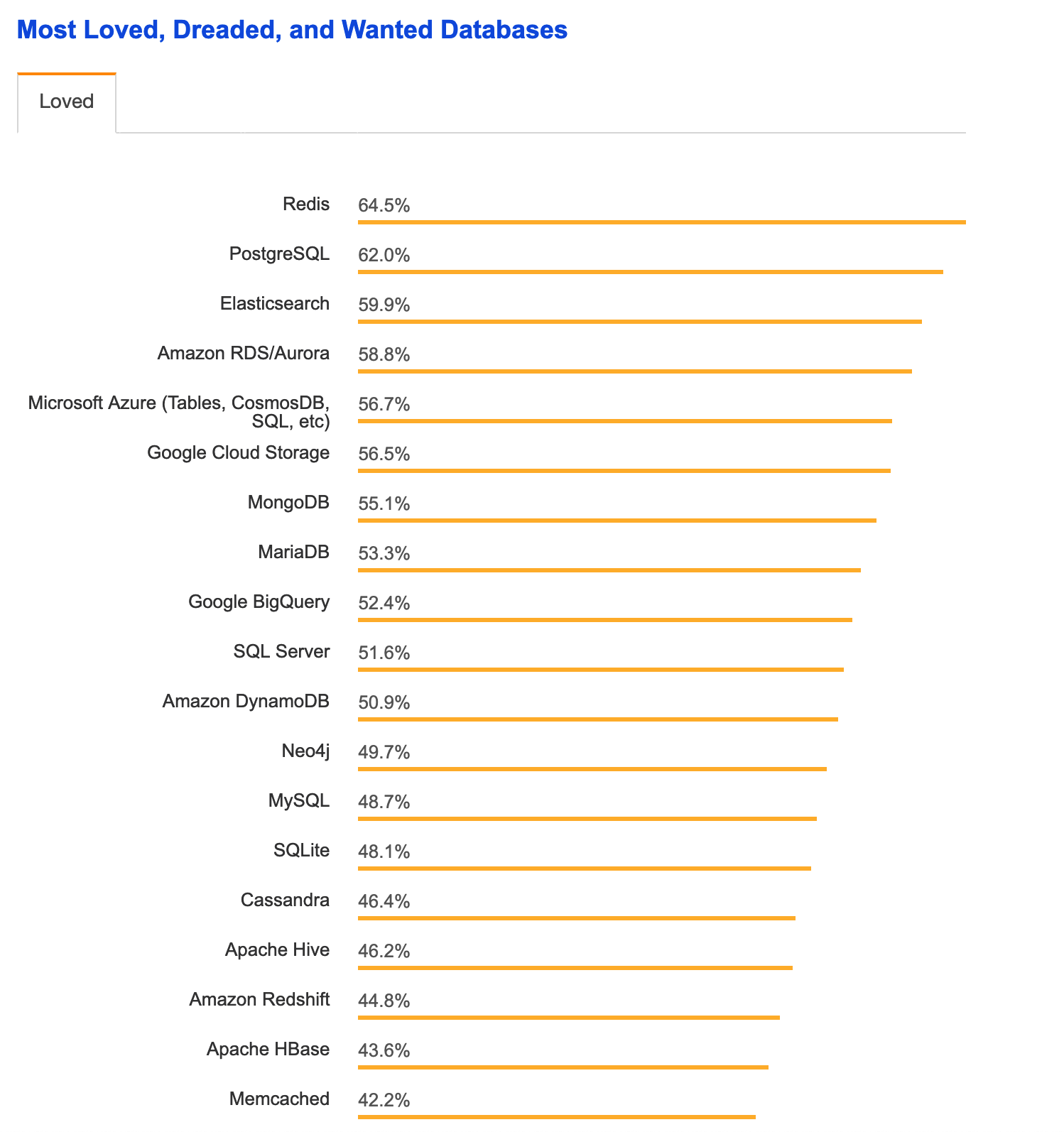This screenshot has height=1132, width=1064.
Task: Select the MongoDB label
Action: click(x=288, y=503)
